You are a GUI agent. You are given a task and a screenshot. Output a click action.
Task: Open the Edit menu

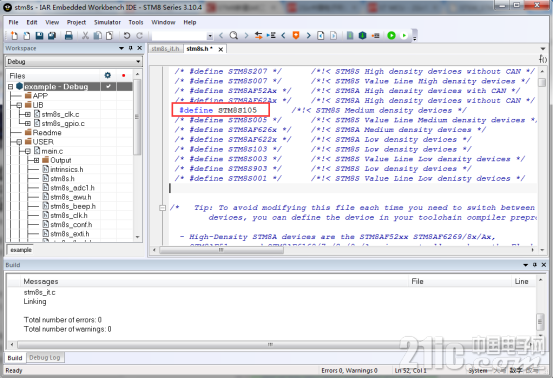[x=32, y=22]
